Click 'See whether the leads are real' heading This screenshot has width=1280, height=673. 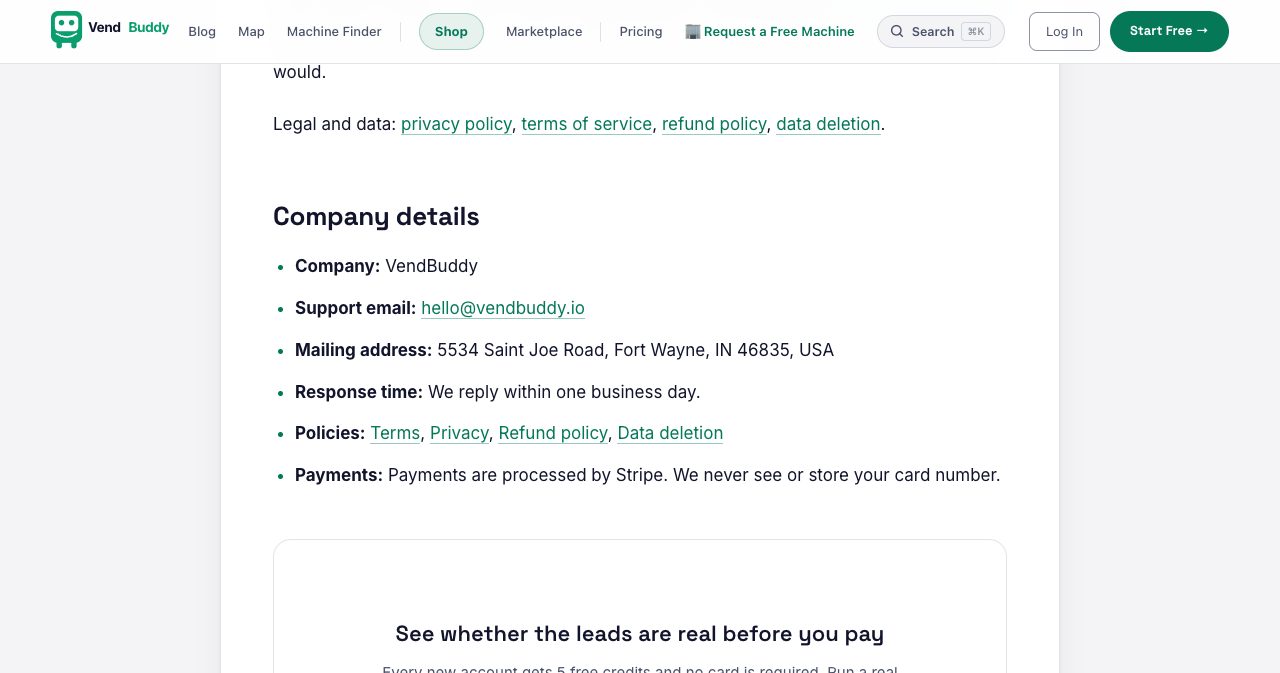[x=640, y=634]
